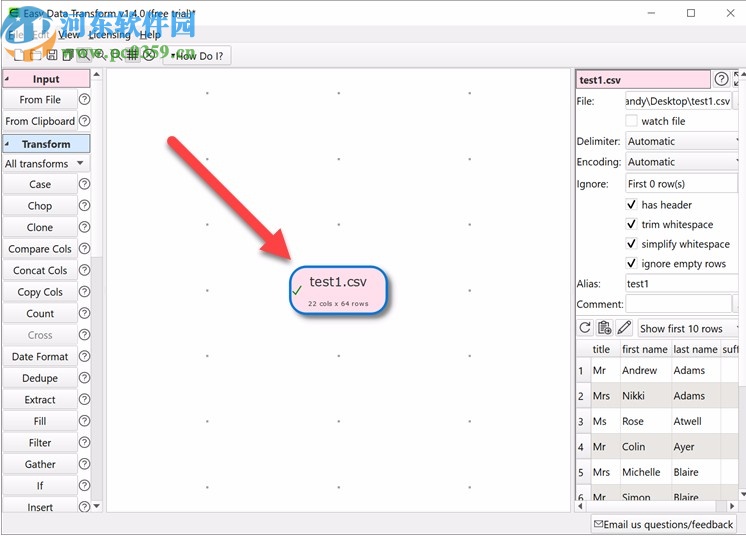The height and width of the screenshot is (536, 746).
Task: Collapse the Transform section header
Action: click(46, 144)
